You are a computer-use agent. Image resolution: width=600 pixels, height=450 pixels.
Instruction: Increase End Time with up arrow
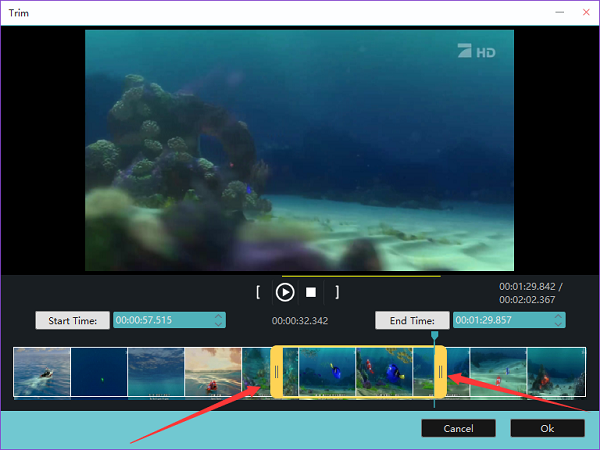(x=558, y=316)
